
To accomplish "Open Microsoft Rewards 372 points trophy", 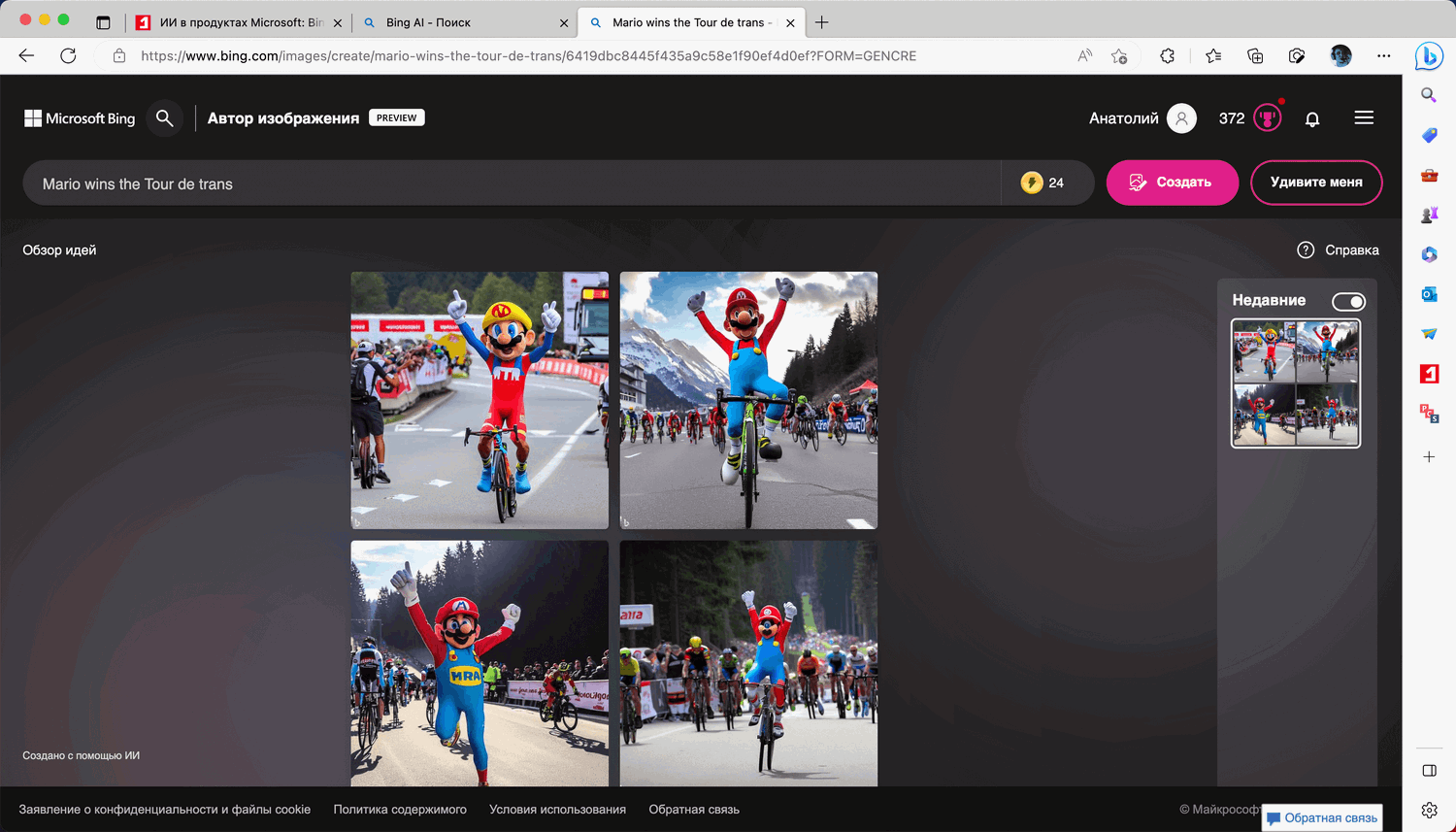I will (1251, 118).
